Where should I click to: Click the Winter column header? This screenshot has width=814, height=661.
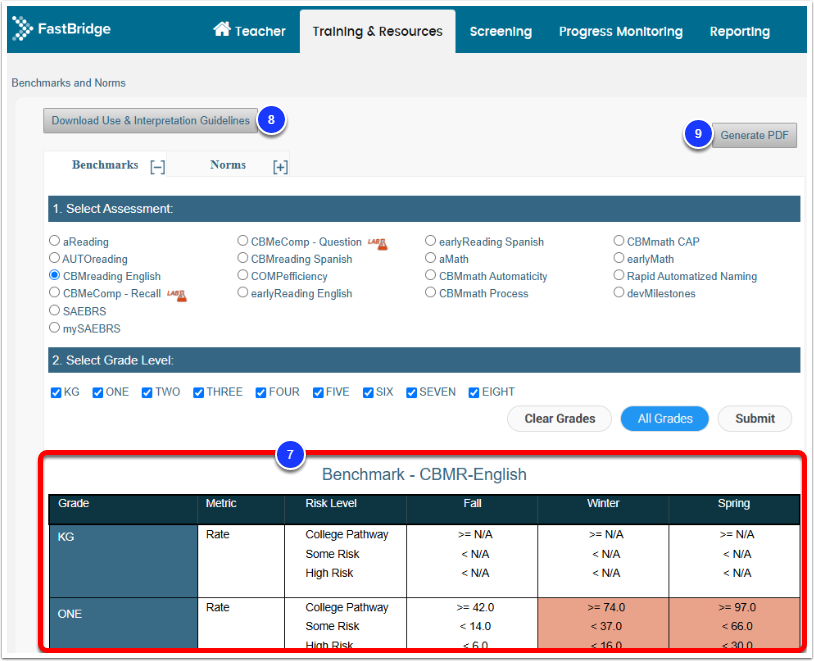pos(603,509)
